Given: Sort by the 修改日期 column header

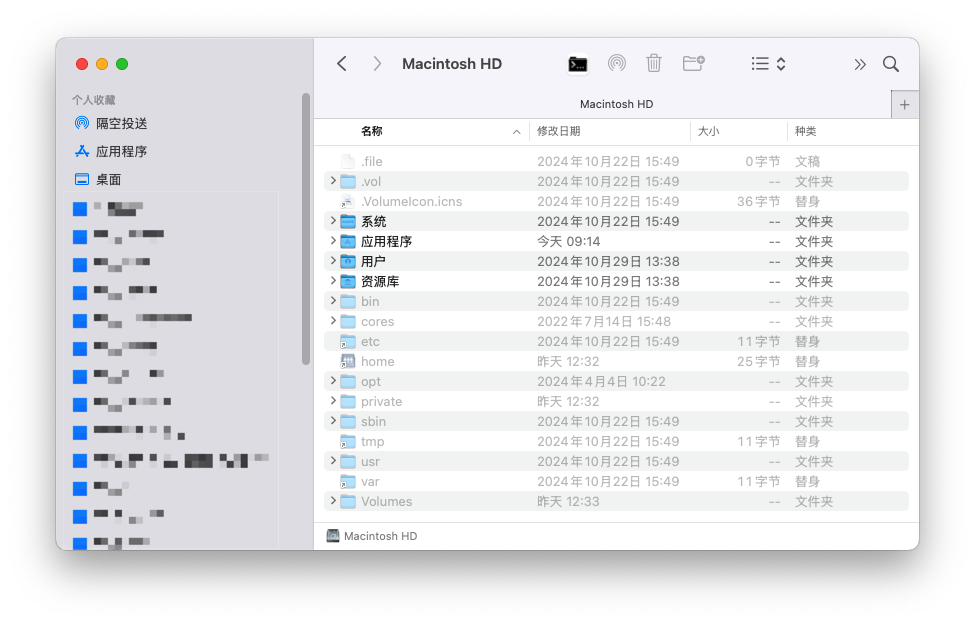Looking at the screenshot, I should point(558,131).
